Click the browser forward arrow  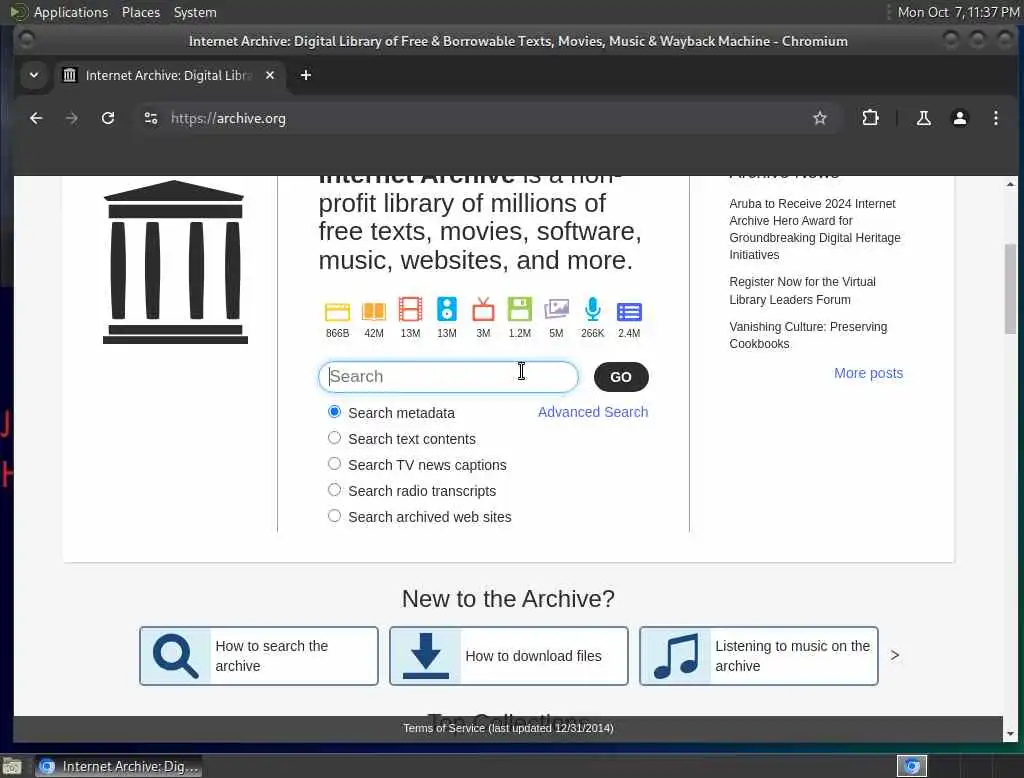pos(72,118)
